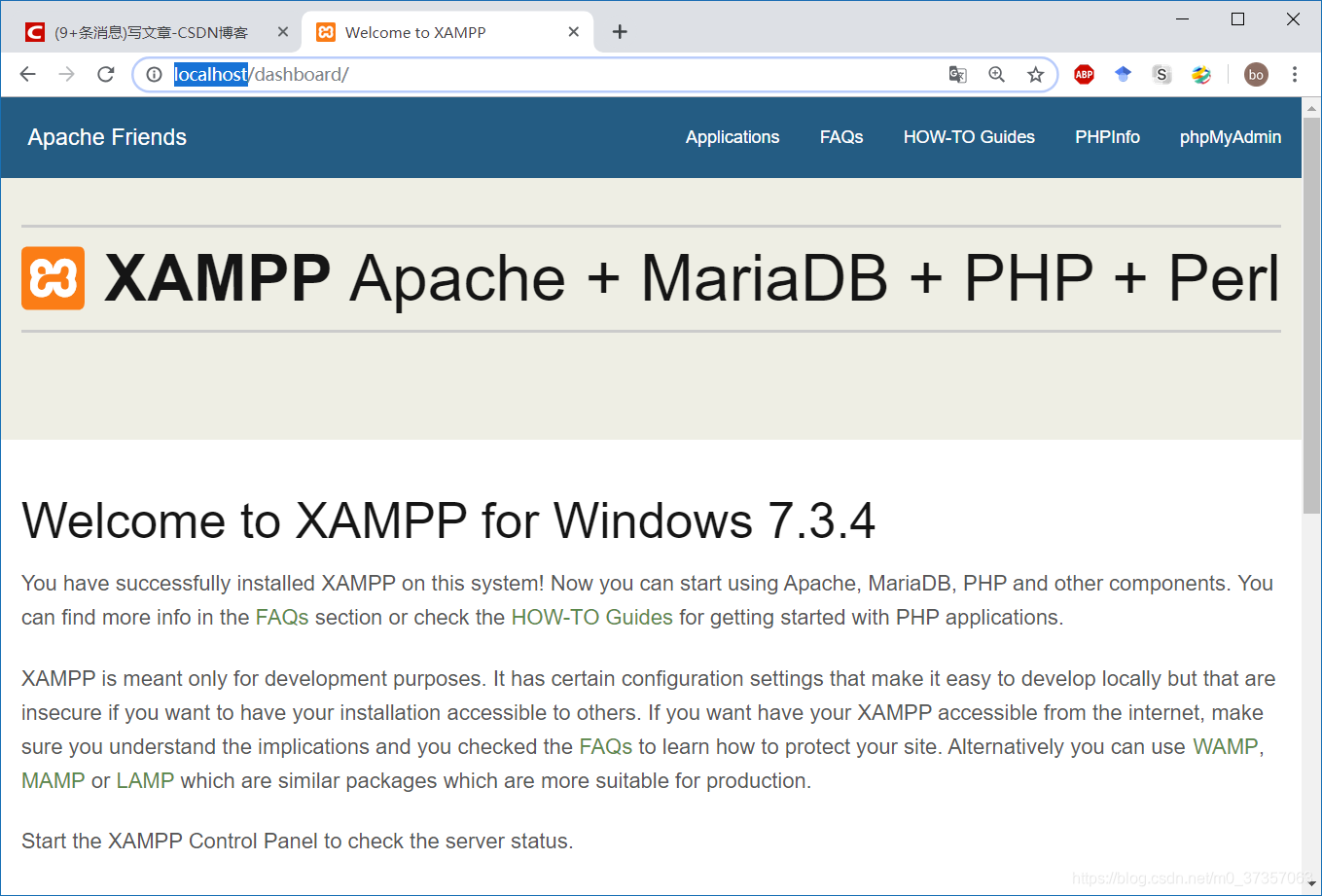The image size is (1322, 896).
Task: Click the blue graduation cap extension icon
Action: 1123,75
